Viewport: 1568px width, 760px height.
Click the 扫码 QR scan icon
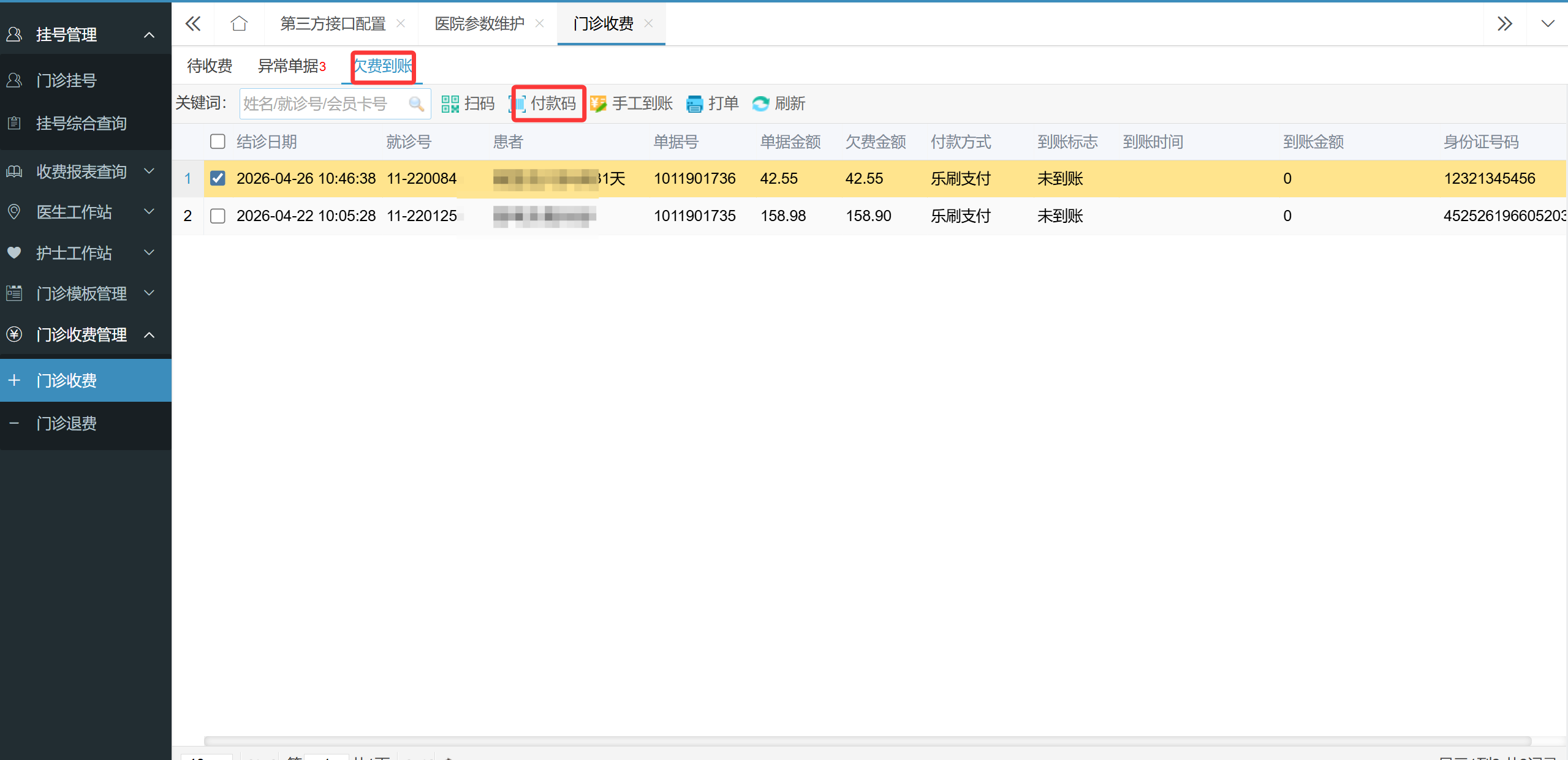tap(450, 103)
